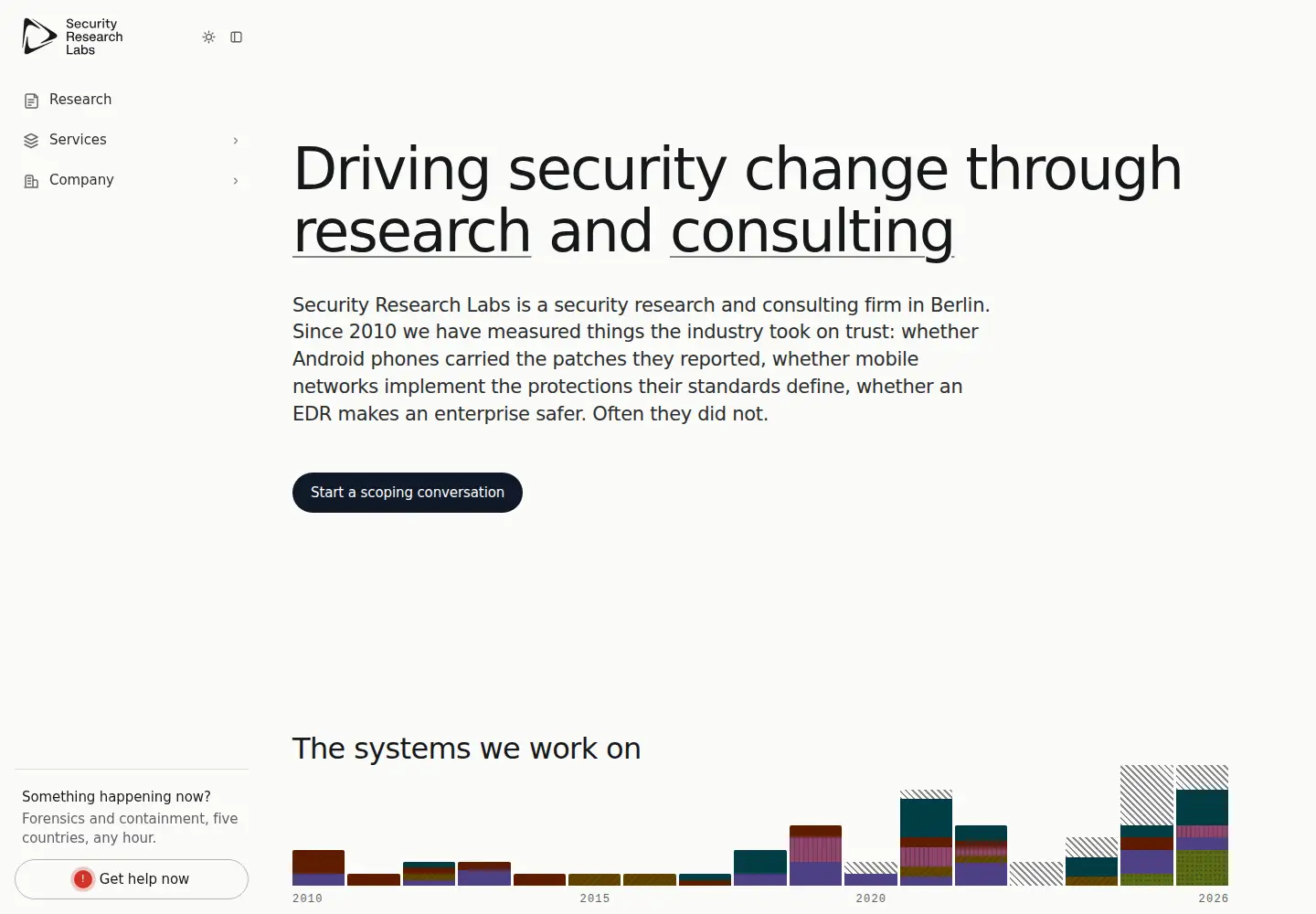
Task: Click the Services layers icon
Action: click(31, 140)
